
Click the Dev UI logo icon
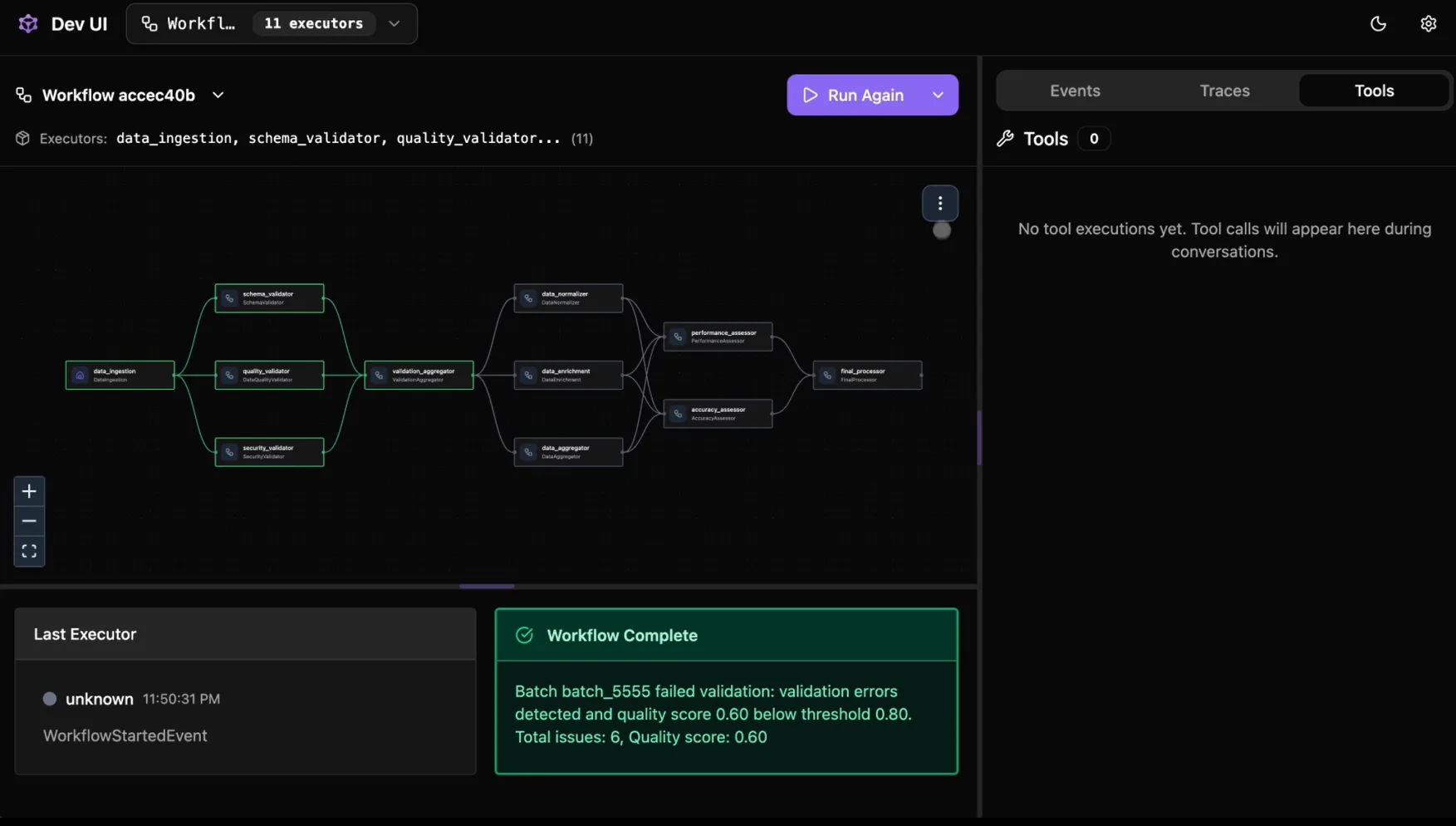coord(28,24)
